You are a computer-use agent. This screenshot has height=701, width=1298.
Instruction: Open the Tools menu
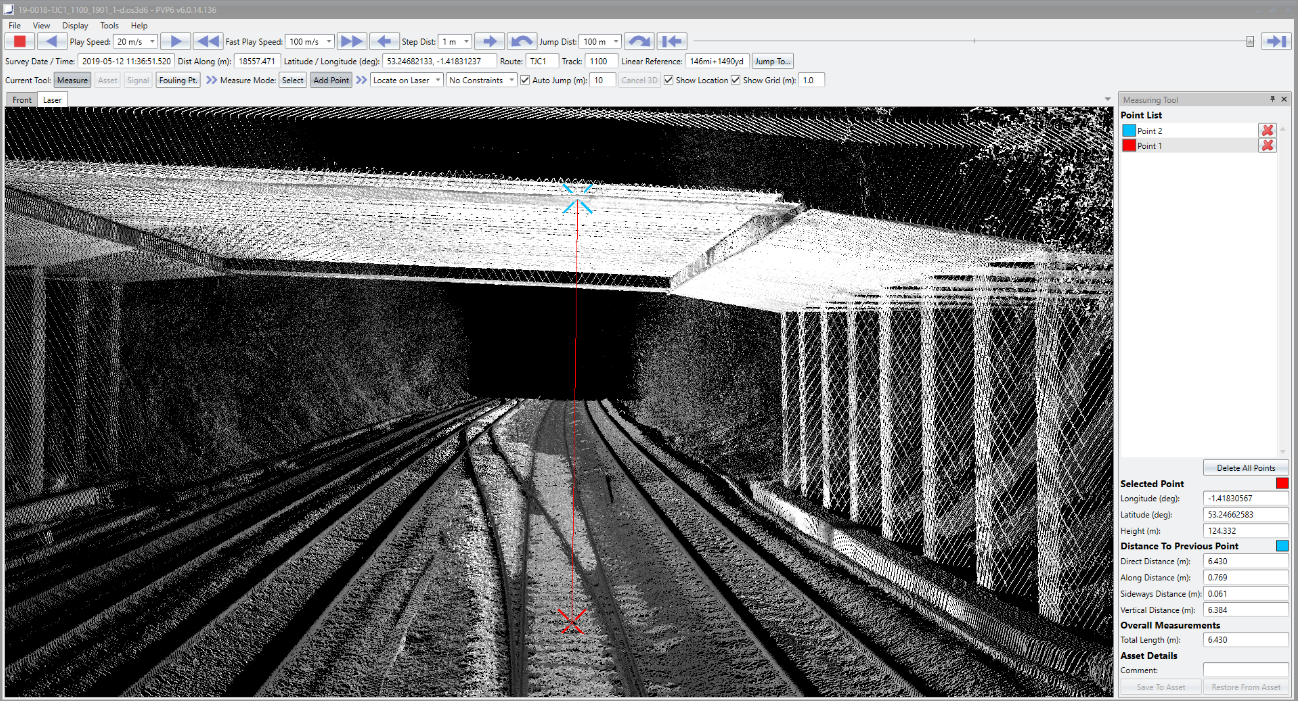[109, 25]
